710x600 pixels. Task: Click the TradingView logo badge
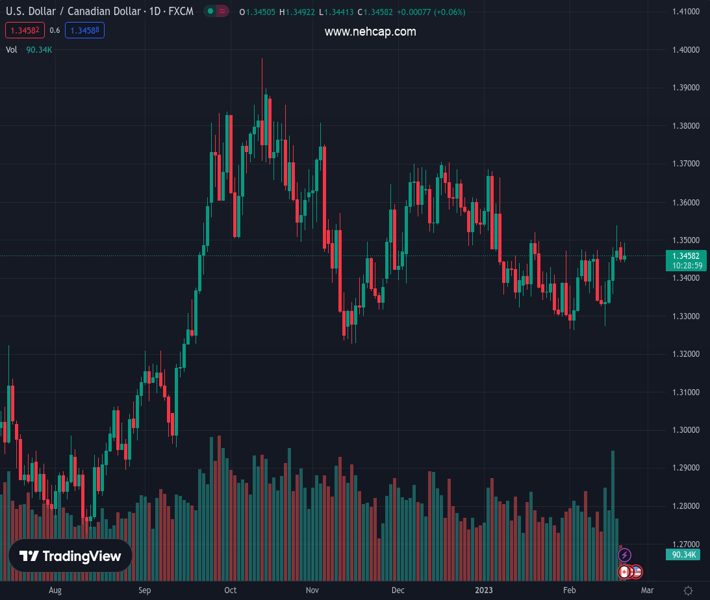click(71, 556)
